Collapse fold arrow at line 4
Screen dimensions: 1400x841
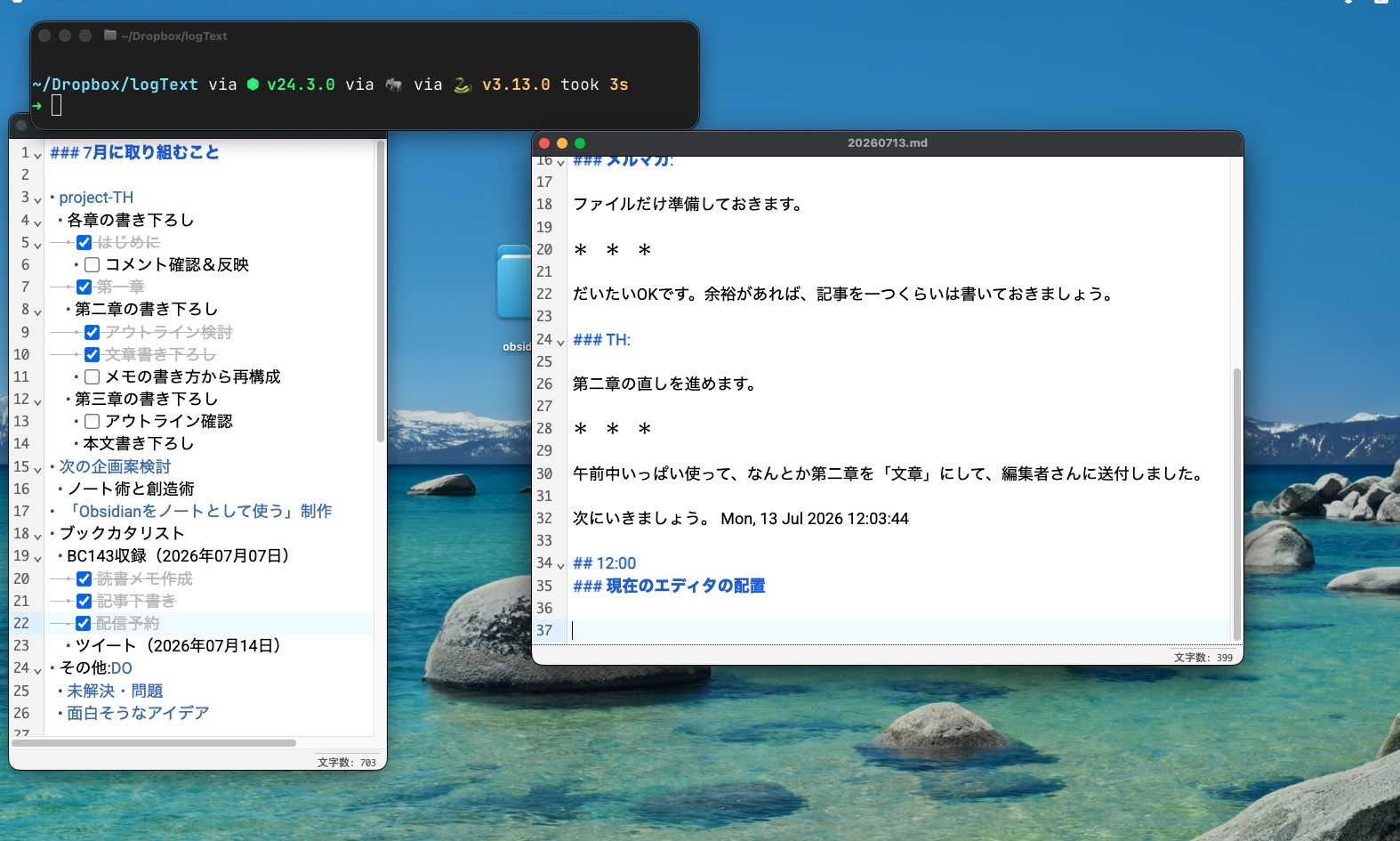pyautogui.click(x=38, y=222)
